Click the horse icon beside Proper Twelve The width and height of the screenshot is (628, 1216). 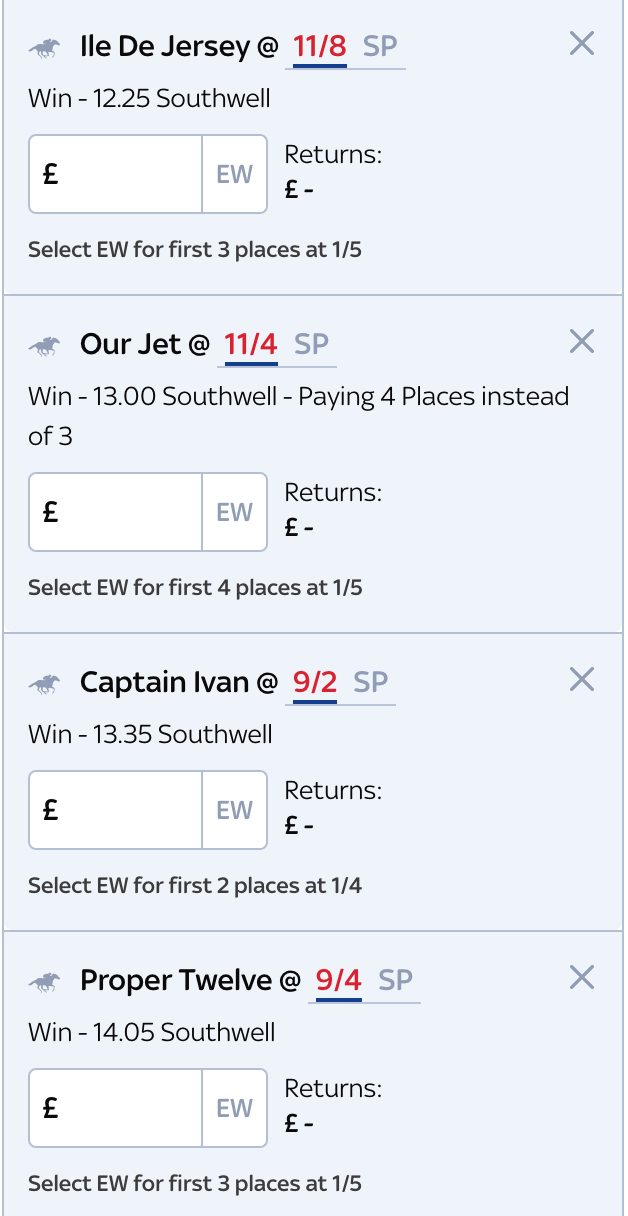click(x=46, y=979)
